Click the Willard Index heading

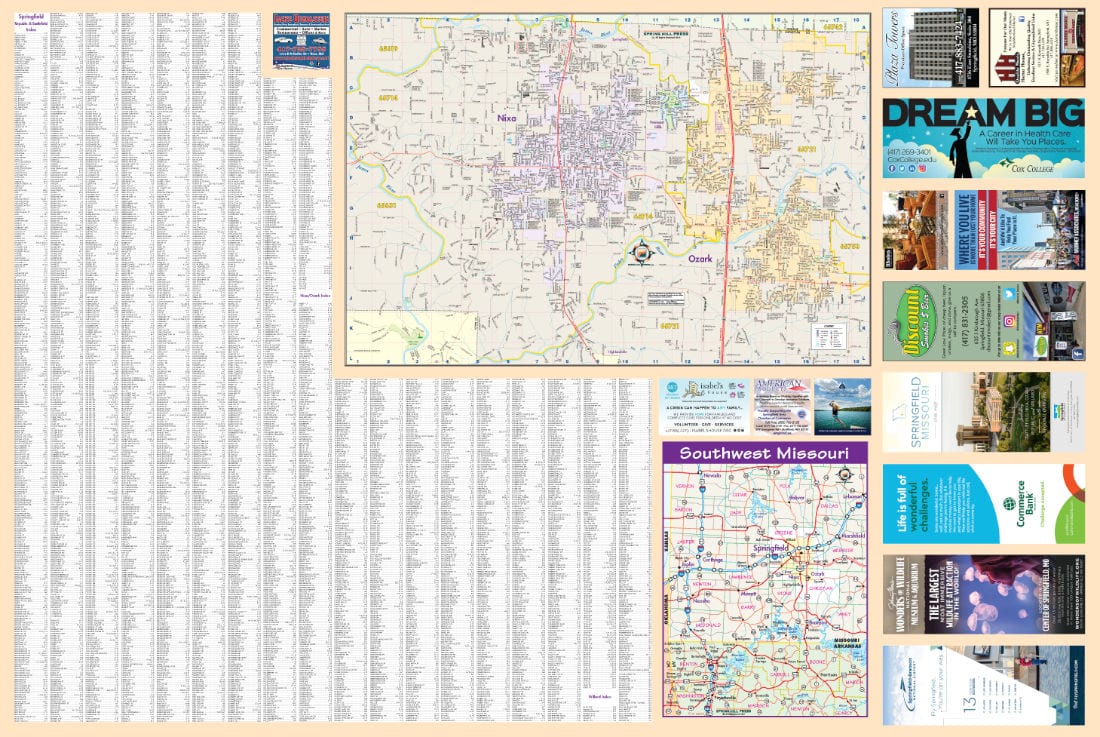coord(600,697)
